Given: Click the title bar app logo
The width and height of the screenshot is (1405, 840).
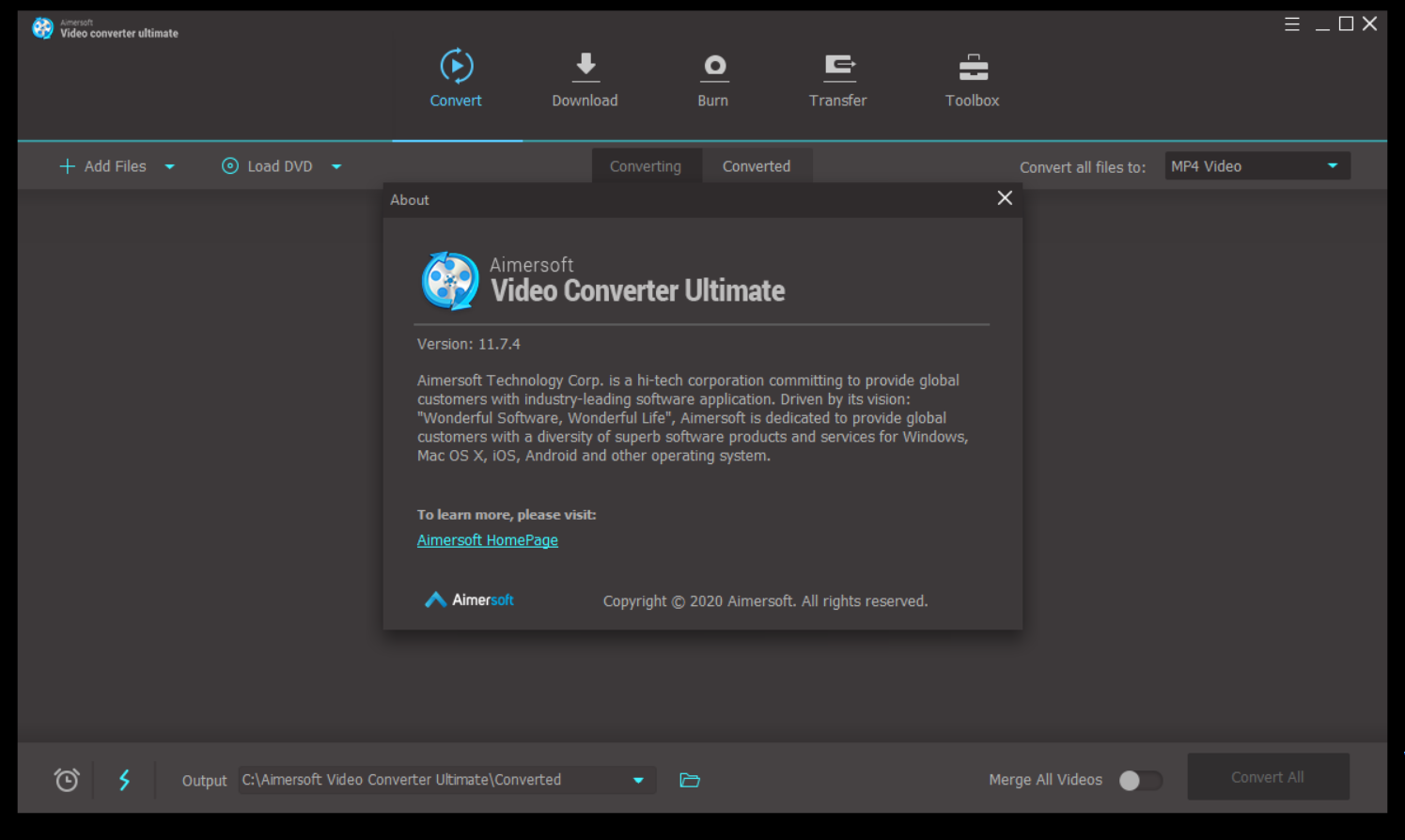Looking at the screenshot, I should coord(42,28).
